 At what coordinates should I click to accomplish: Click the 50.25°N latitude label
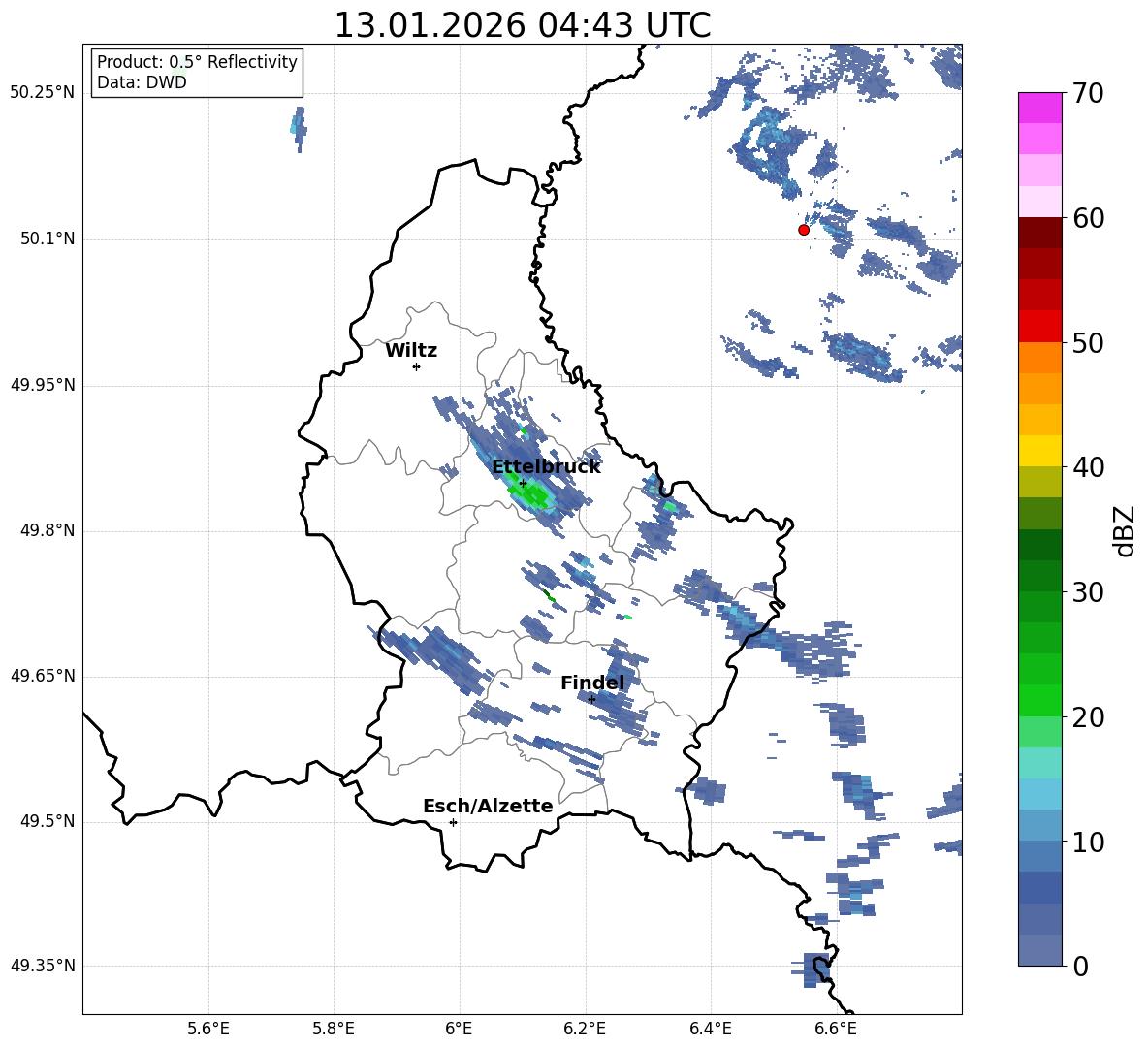click(42, 93)
